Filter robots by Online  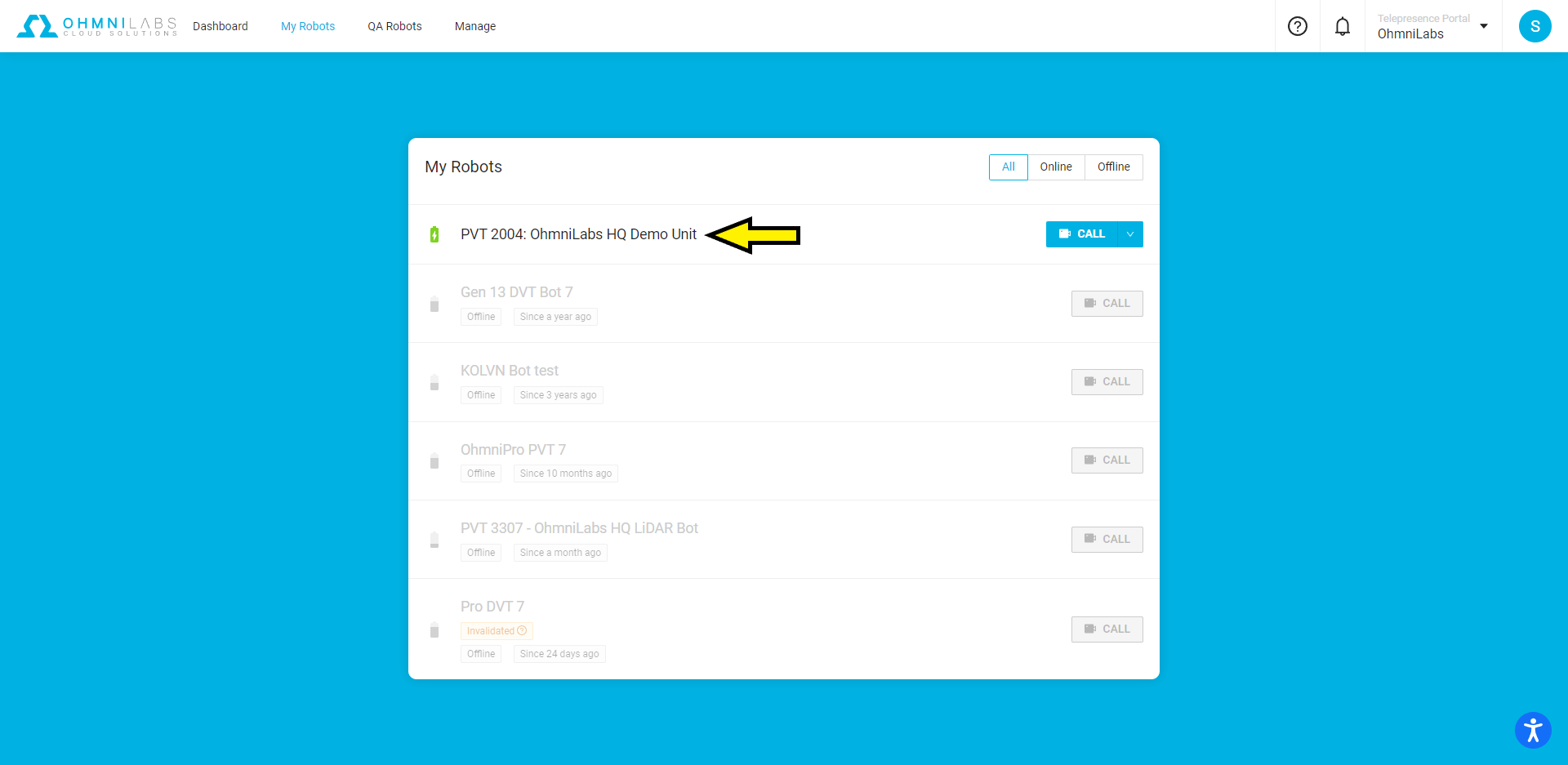pyautogui.click(x=1056, y=167)
